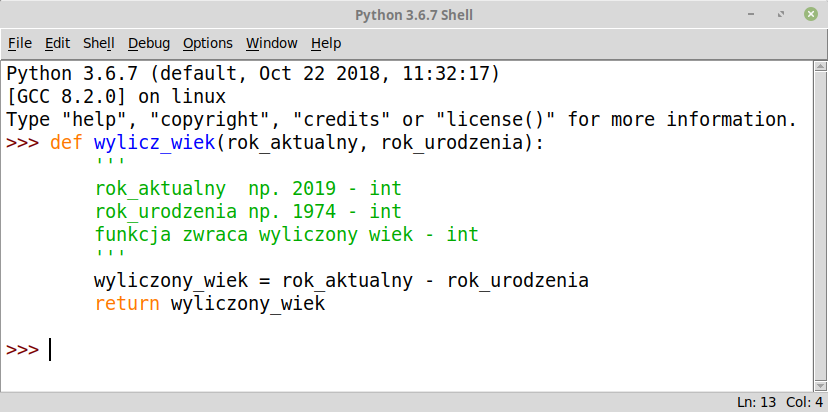Maximize the Python Shell window
828x412 pixels.
click(x=781, y=15)
